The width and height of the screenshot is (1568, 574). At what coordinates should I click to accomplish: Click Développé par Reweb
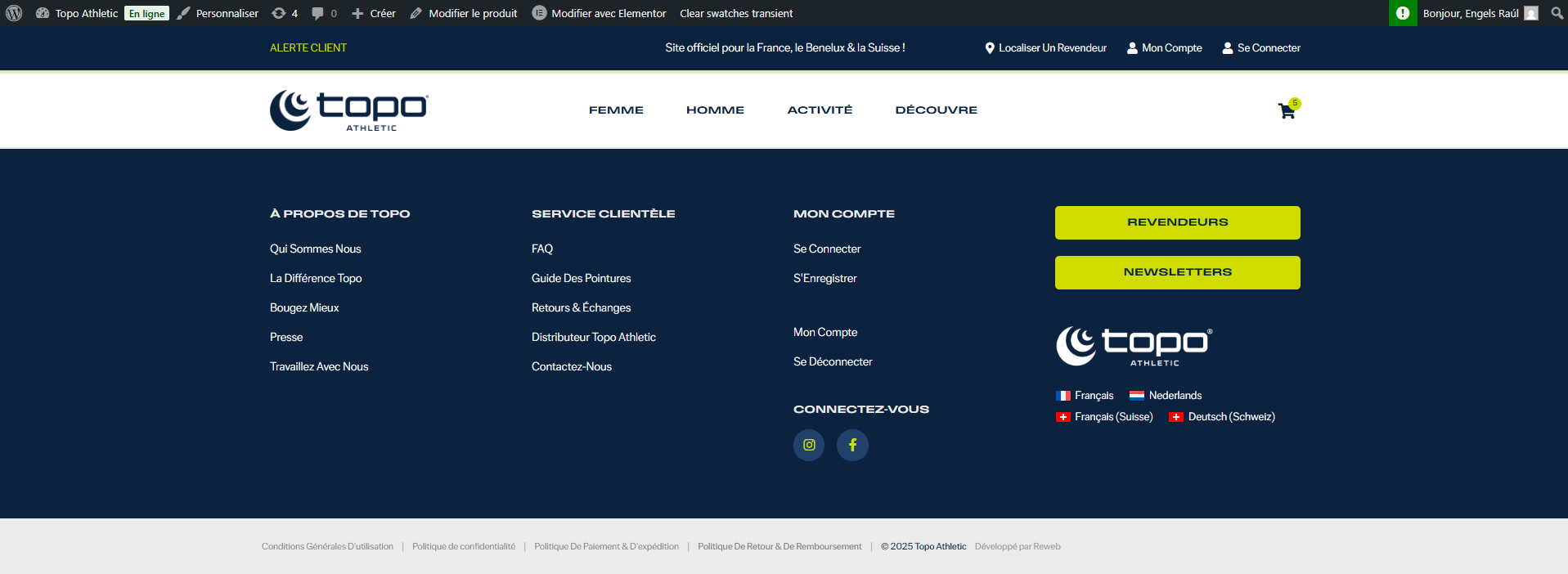[x=1018, y=546]
